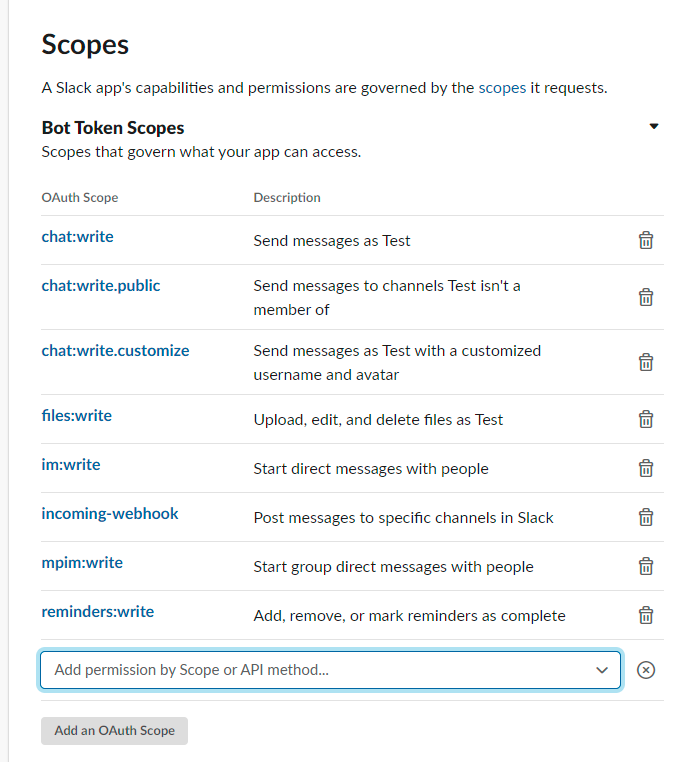Open the incoming-webhook scope link

click(110, 514)
